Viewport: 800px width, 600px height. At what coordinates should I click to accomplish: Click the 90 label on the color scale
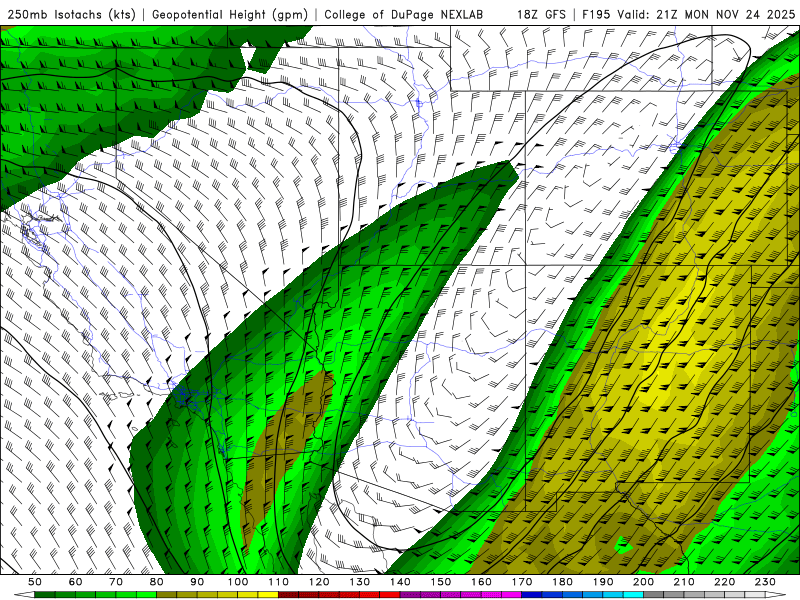coord(197,582)
